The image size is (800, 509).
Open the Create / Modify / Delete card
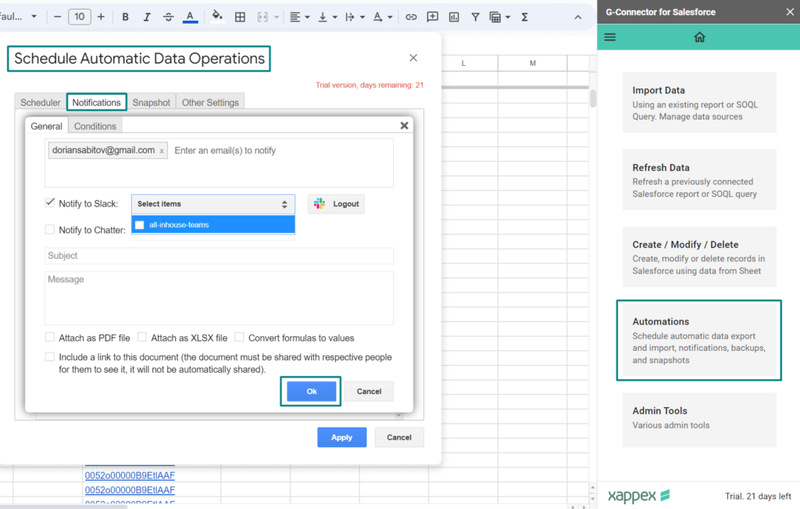pyautogui.click(x=699, y=257)
